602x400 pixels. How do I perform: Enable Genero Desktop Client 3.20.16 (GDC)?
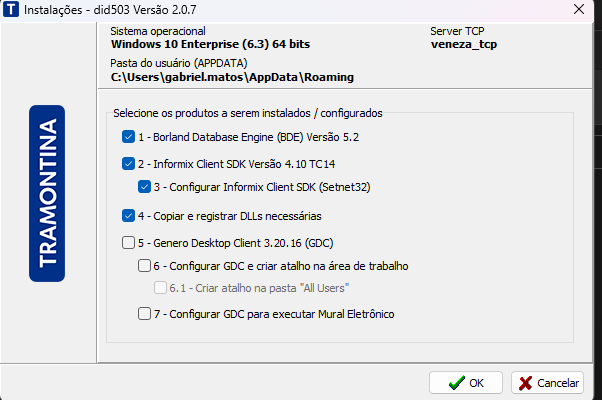[x=128, y=242]
